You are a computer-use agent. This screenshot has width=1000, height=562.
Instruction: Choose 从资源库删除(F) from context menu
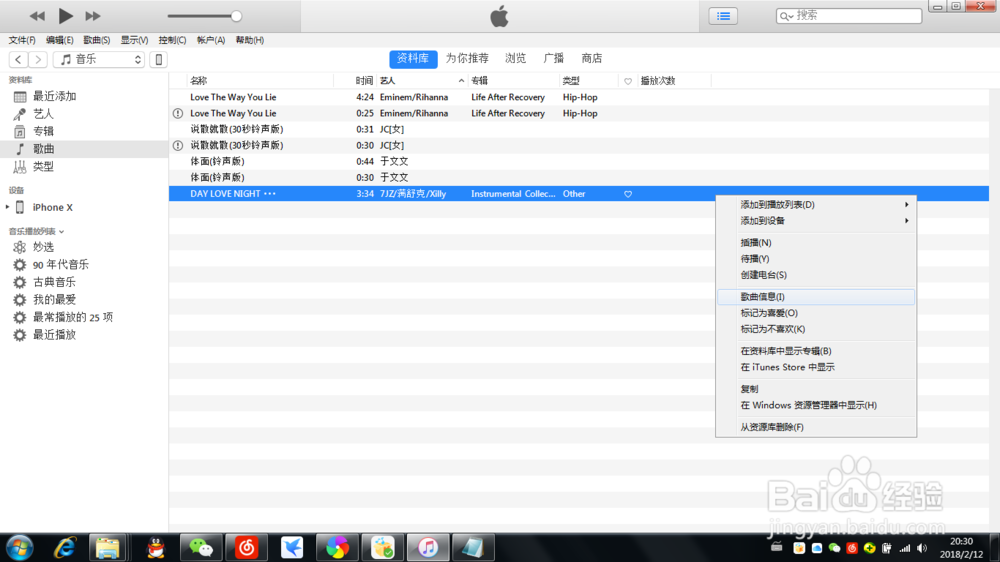(x=816, y=427)
